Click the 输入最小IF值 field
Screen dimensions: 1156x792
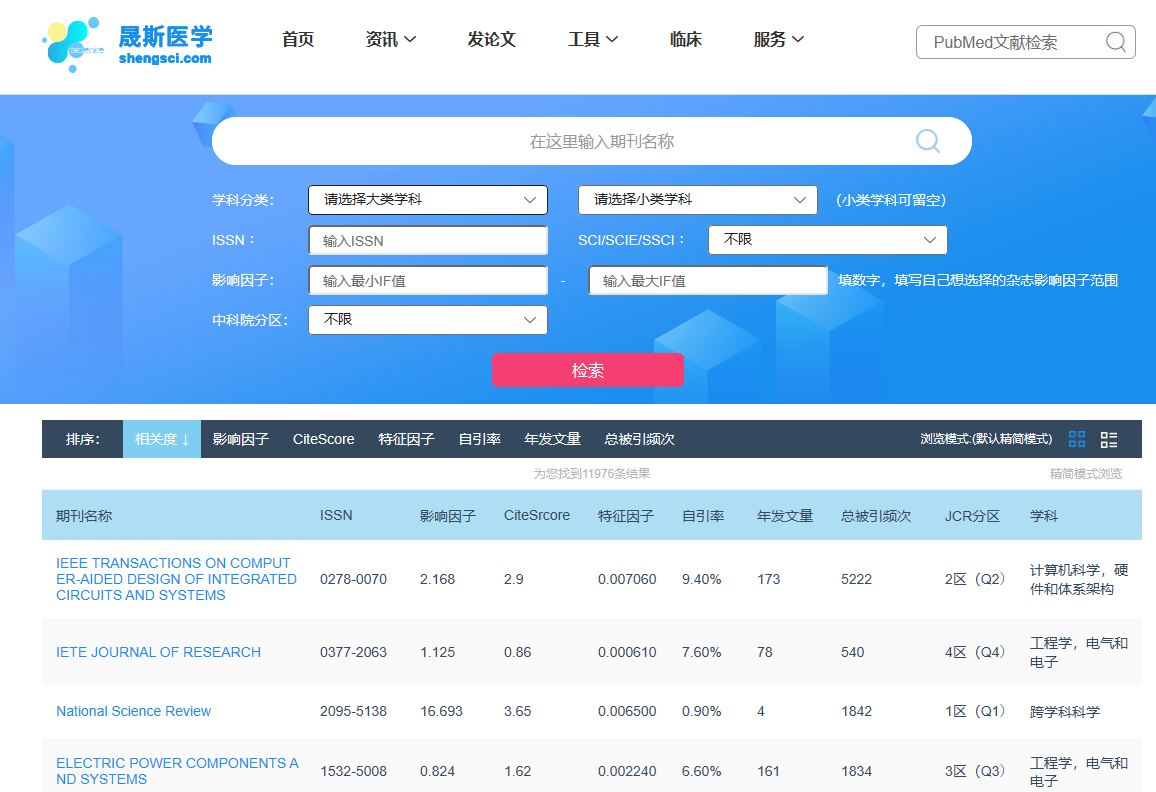(x=428, y=280)
